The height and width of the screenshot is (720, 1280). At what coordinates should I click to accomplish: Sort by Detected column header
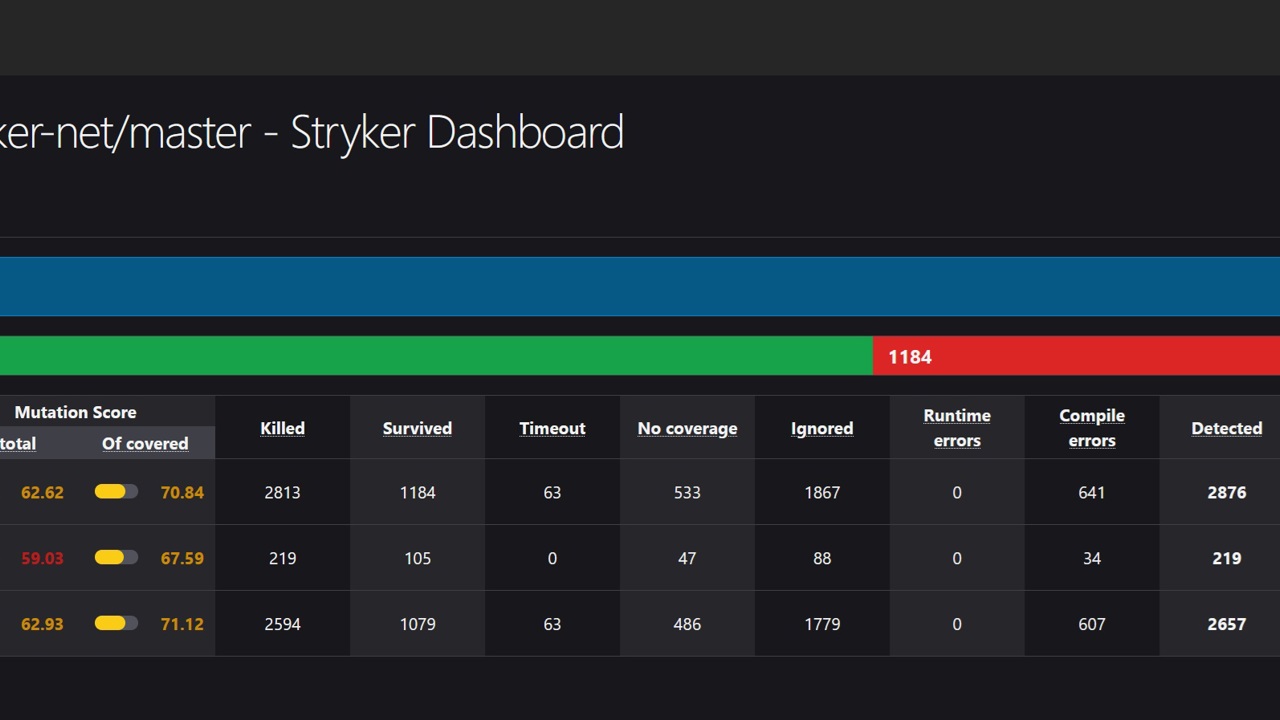point(1227,428)
